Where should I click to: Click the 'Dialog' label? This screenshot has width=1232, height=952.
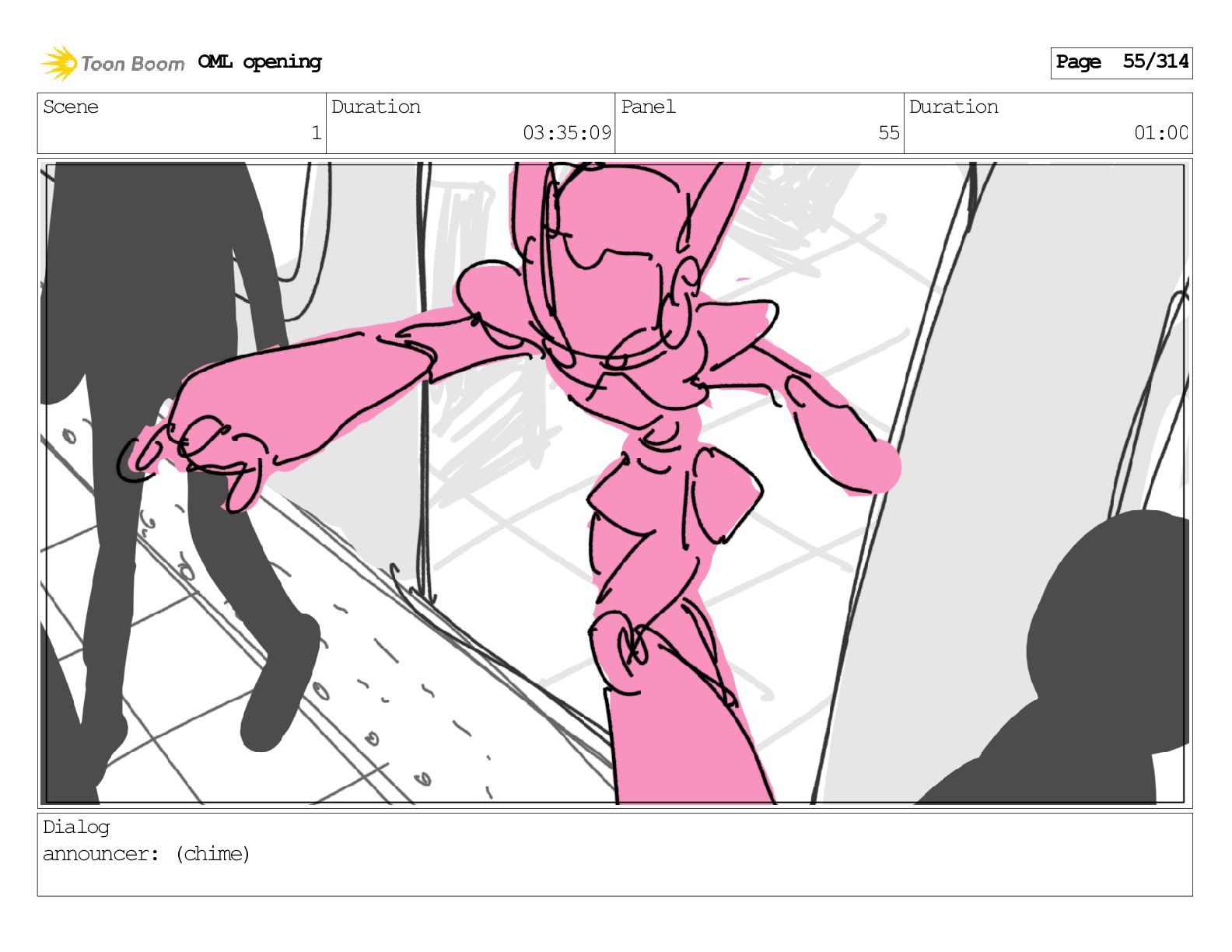pos(76,827)
